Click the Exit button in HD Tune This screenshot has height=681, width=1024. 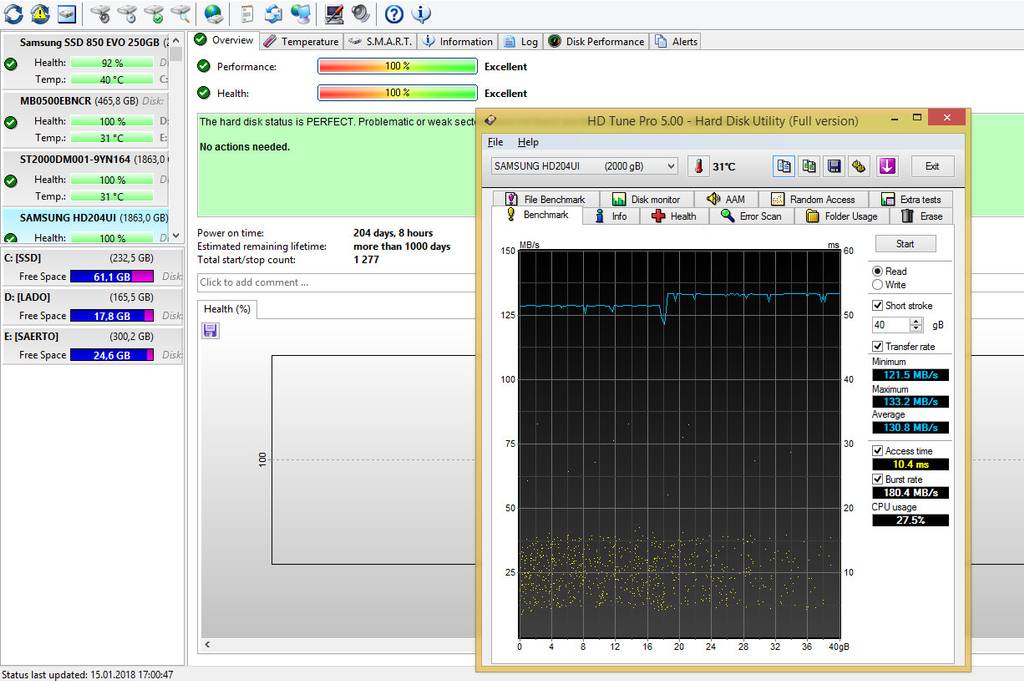click(x=931, y=166)
